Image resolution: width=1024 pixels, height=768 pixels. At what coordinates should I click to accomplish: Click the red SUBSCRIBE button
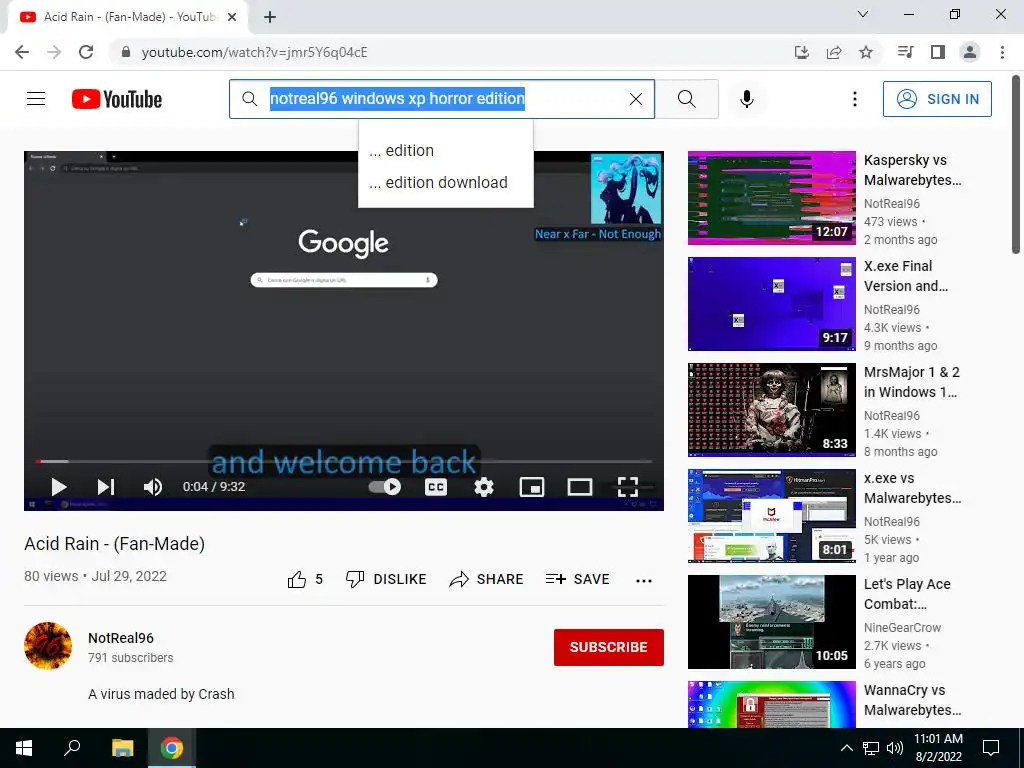pos(609,647)
